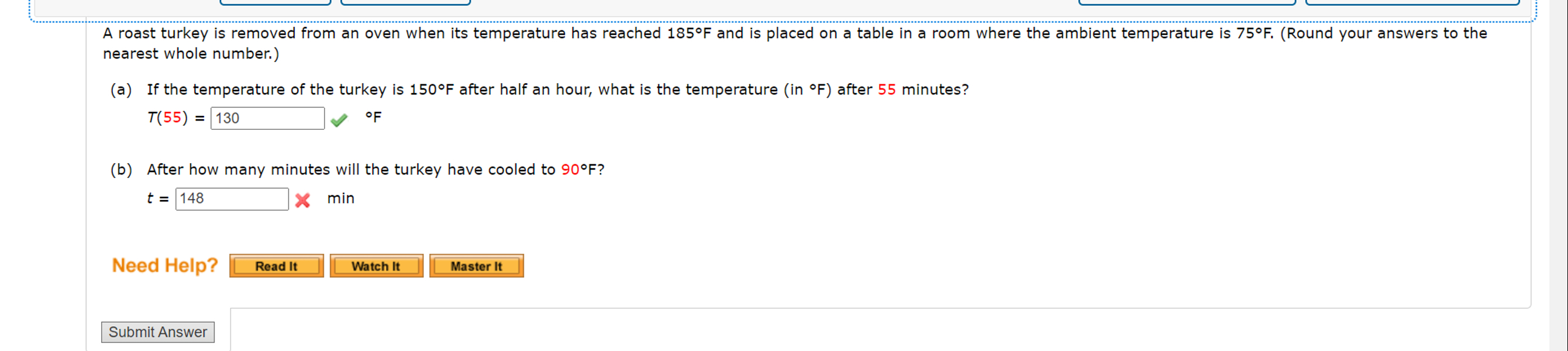Select the T(55) answer input field
This screenshot has width=1568, height=351.
pos(267,118)
